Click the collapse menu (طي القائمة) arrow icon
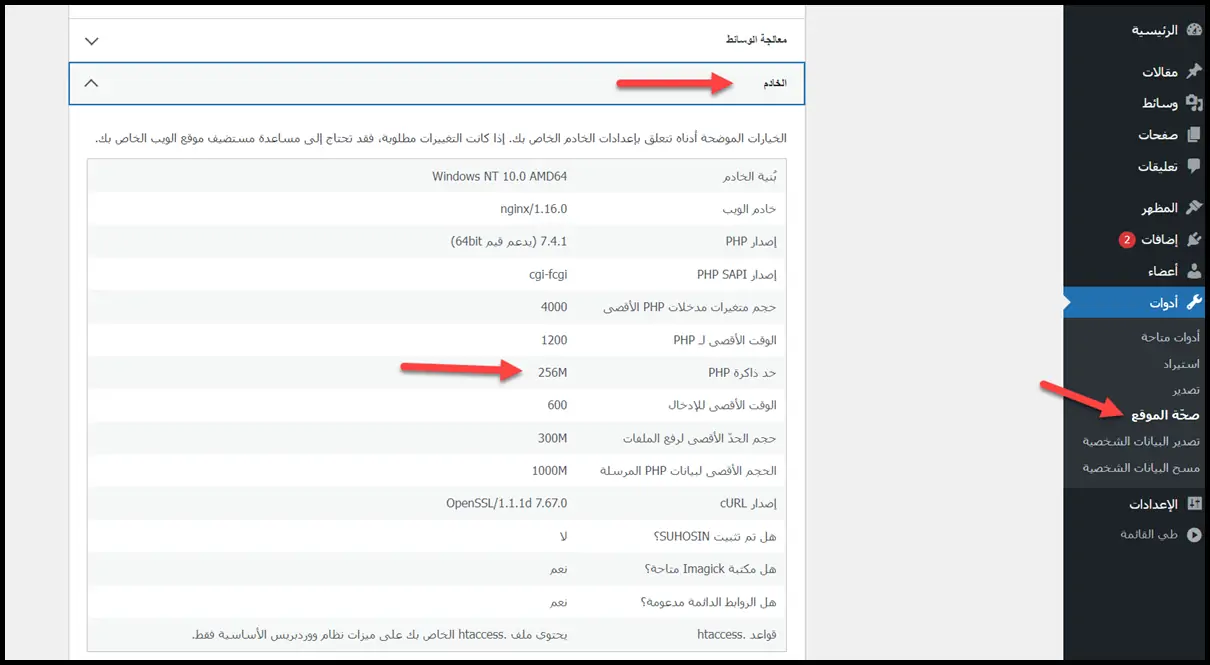Viewport: 1210px width, 665px height. click(1193, 535)
